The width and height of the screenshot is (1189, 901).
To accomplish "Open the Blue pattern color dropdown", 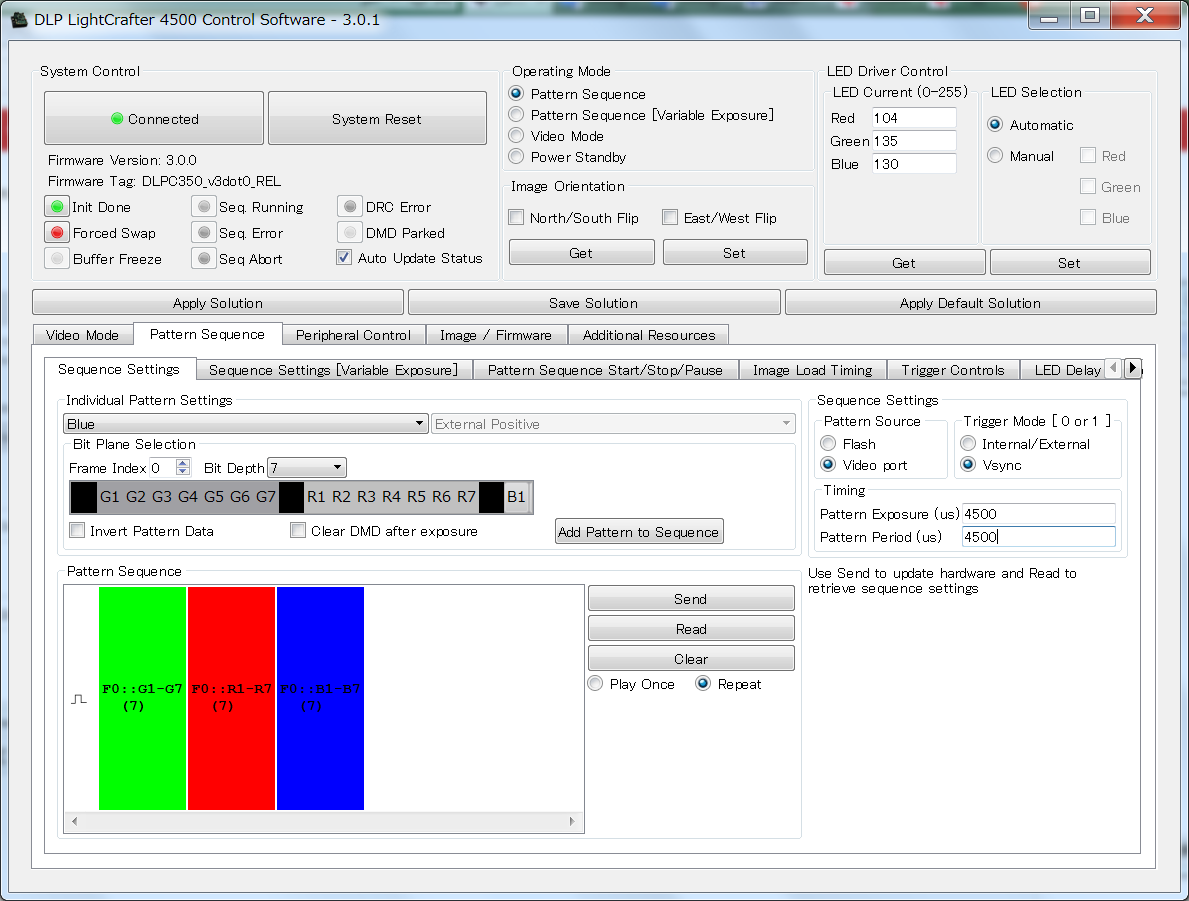I will point(246,423).
